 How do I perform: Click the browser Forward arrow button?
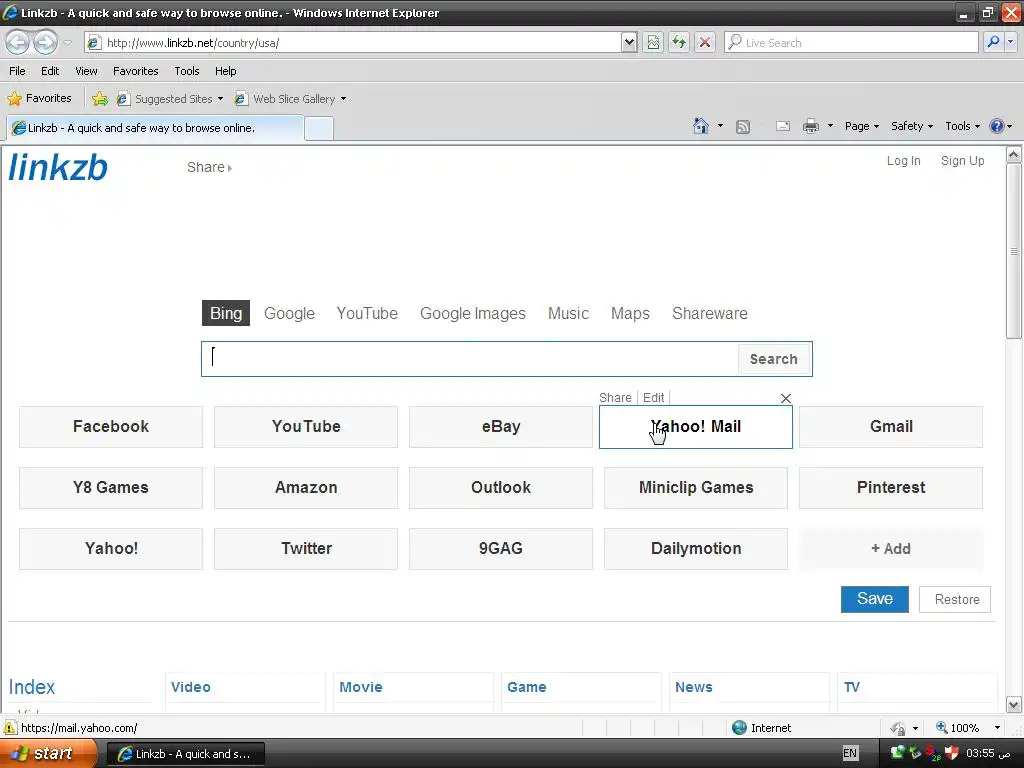click(x=44, y=42)
